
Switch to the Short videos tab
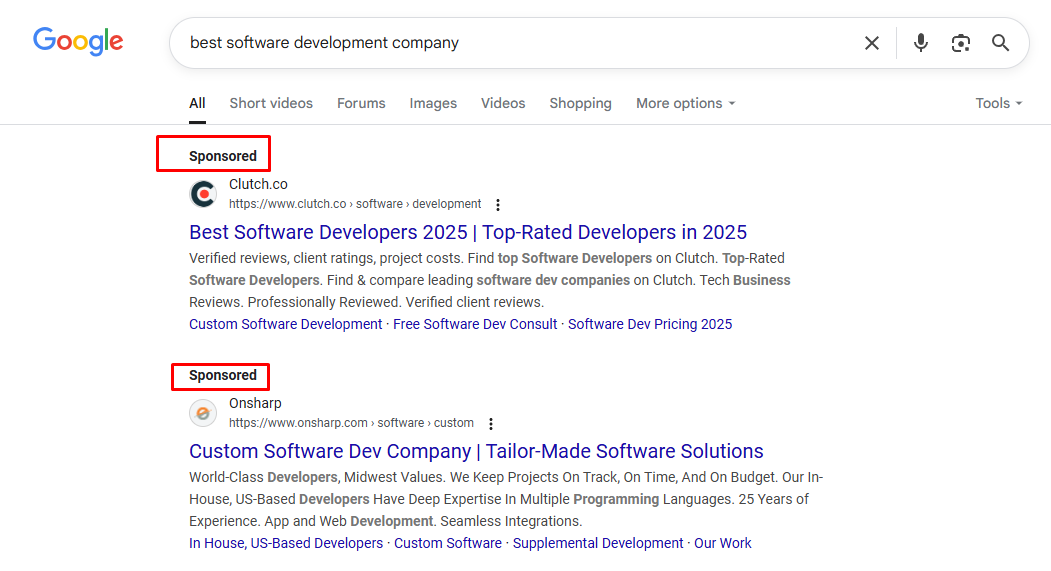click(x=271, y=103)
